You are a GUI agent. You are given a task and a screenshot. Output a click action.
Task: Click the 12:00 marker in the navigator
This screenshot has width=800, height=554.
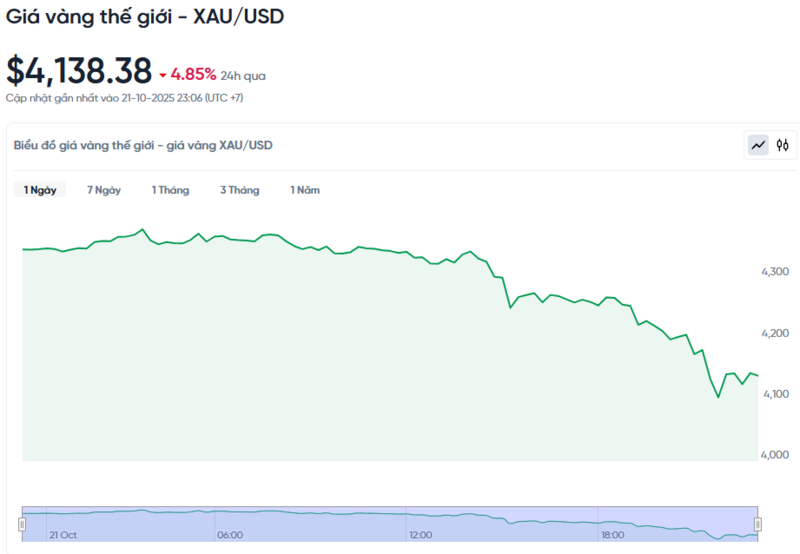click(421, 535)
